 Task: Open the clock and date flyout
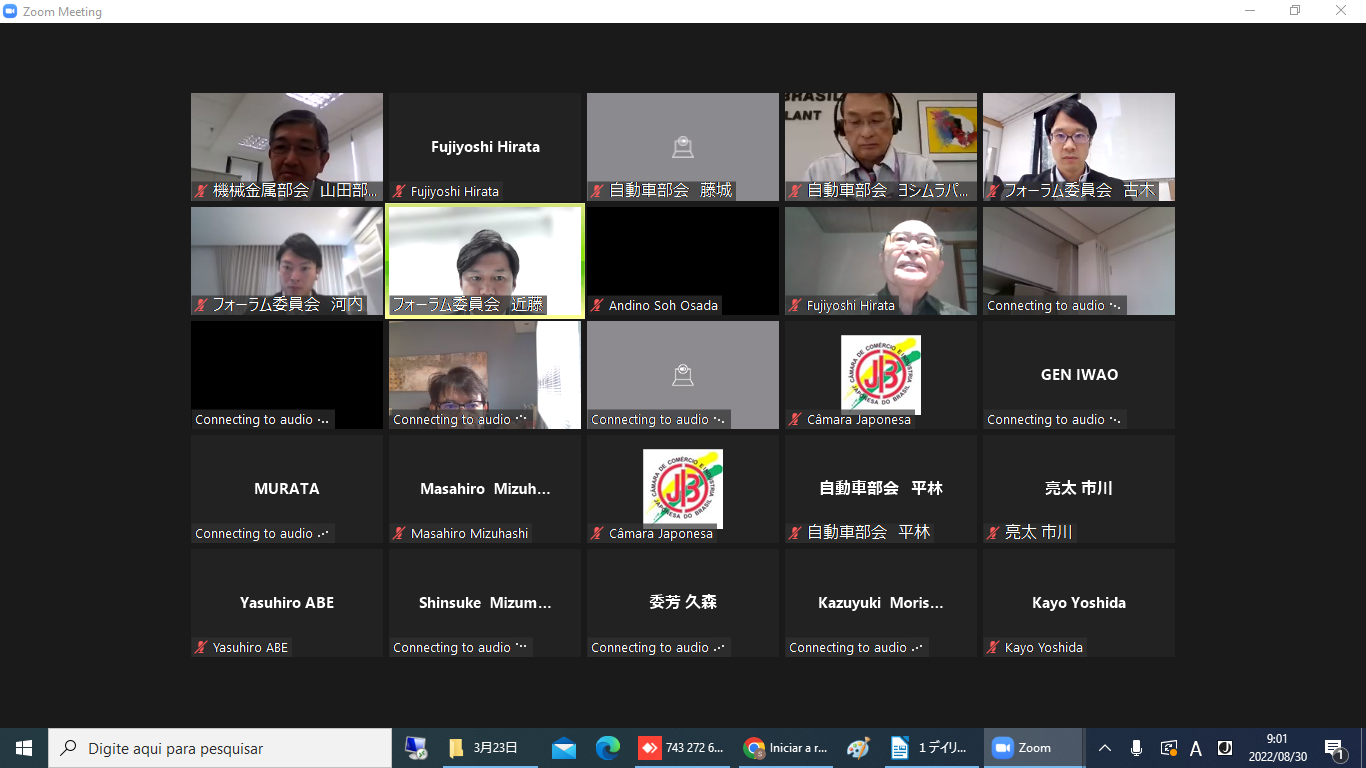coord(1276,748)
